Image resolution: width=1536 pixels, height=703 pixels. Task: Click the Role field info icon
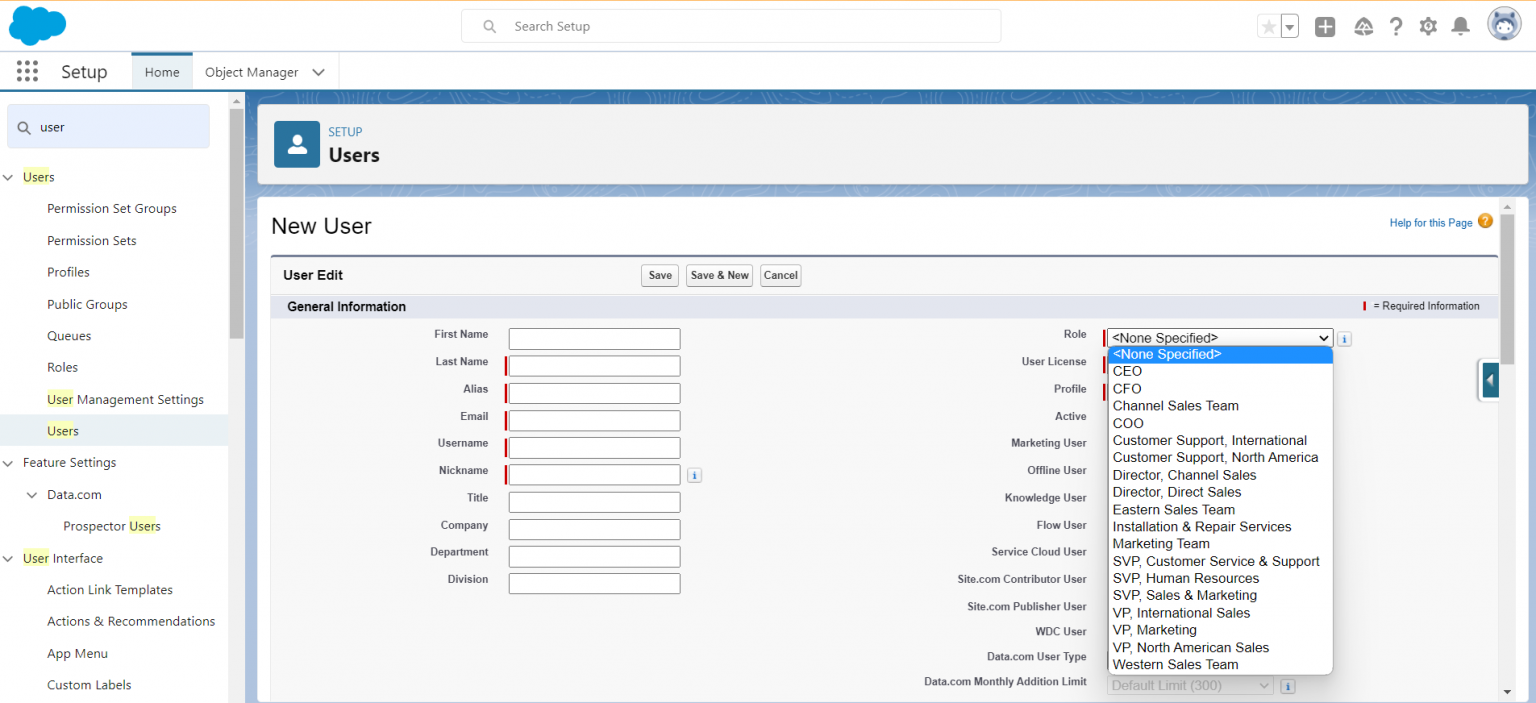pyautogui.click(x=1345, y=339)
